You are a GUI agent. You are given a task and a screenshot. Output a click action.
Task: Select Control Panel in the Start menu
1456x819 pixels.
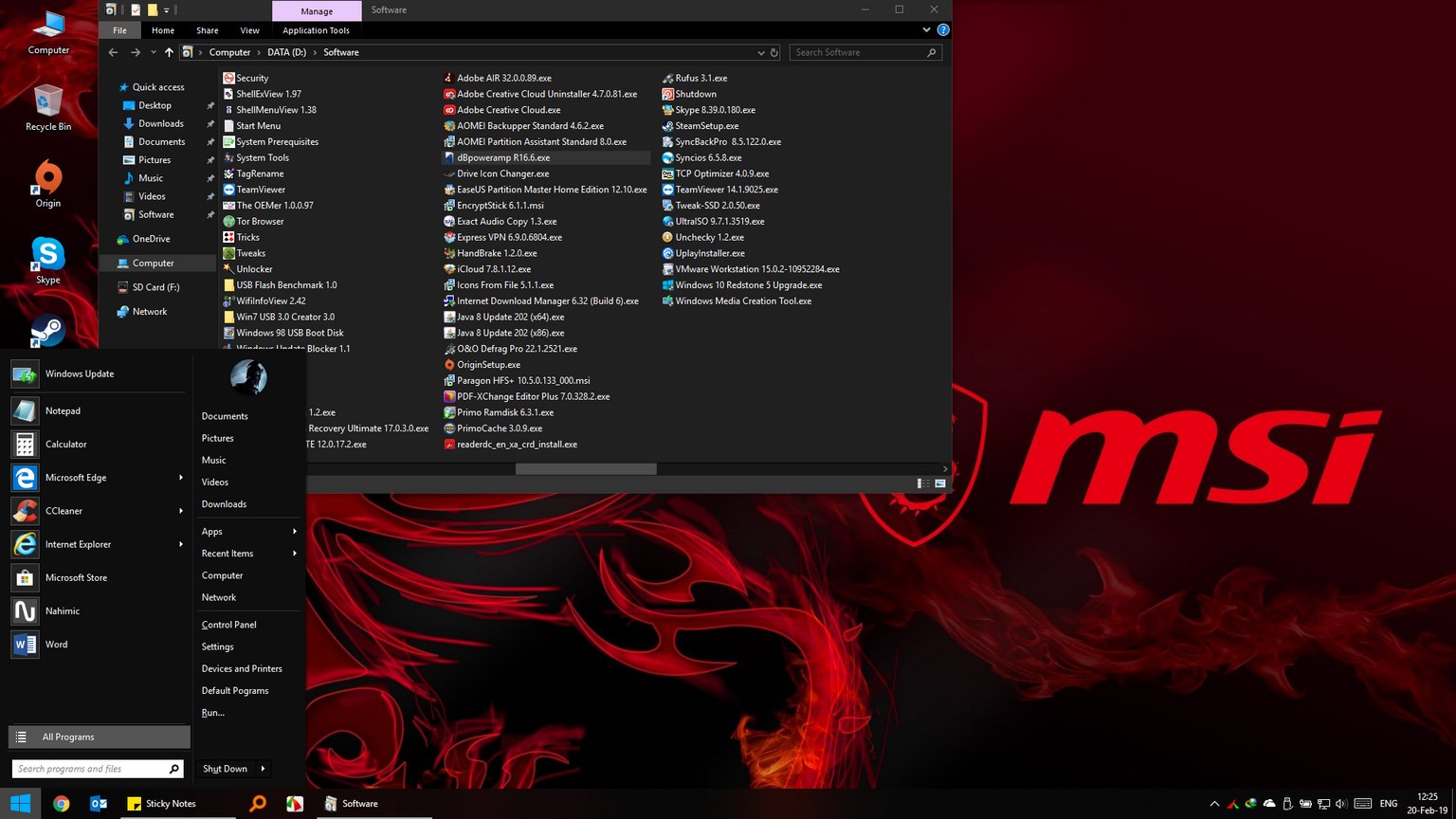[228, 625]
